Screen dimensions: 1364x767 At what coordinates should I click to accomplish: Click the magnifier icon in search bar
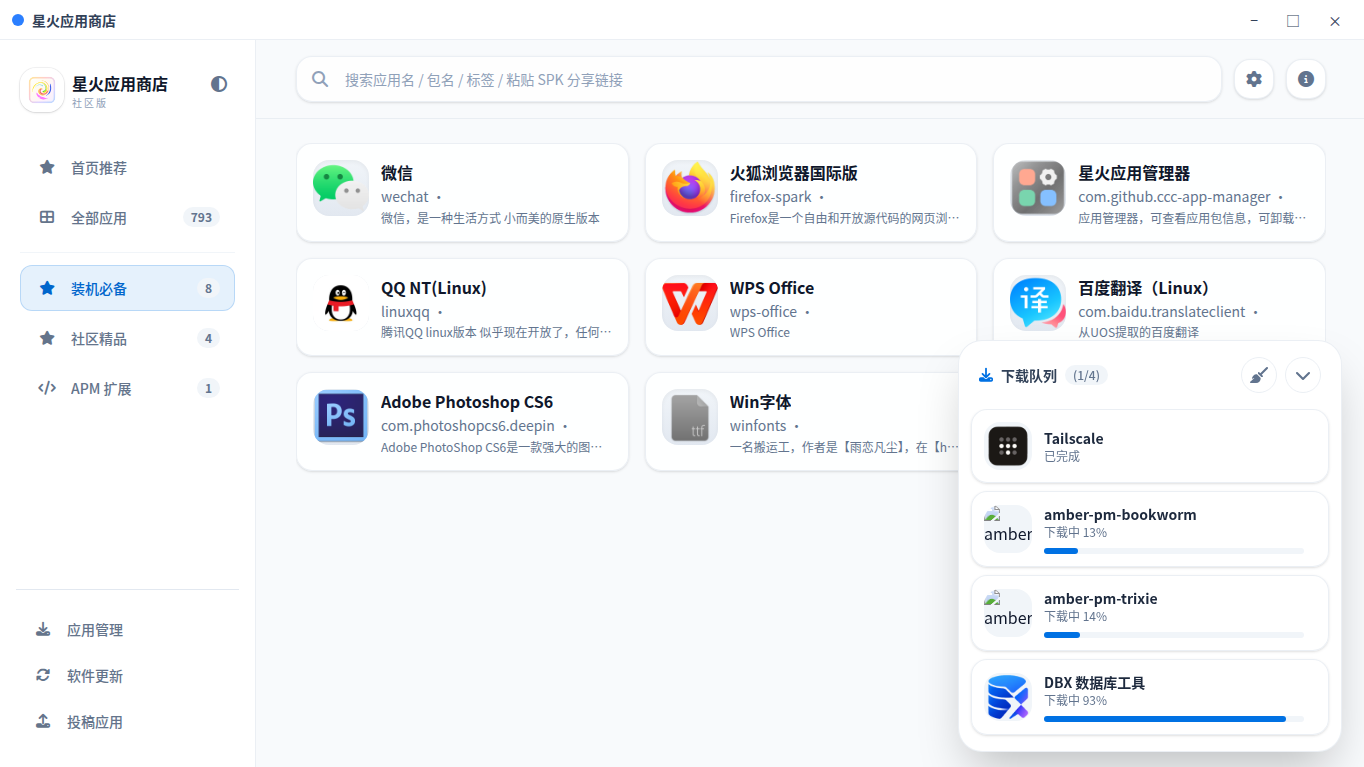[x=320, y=79]
